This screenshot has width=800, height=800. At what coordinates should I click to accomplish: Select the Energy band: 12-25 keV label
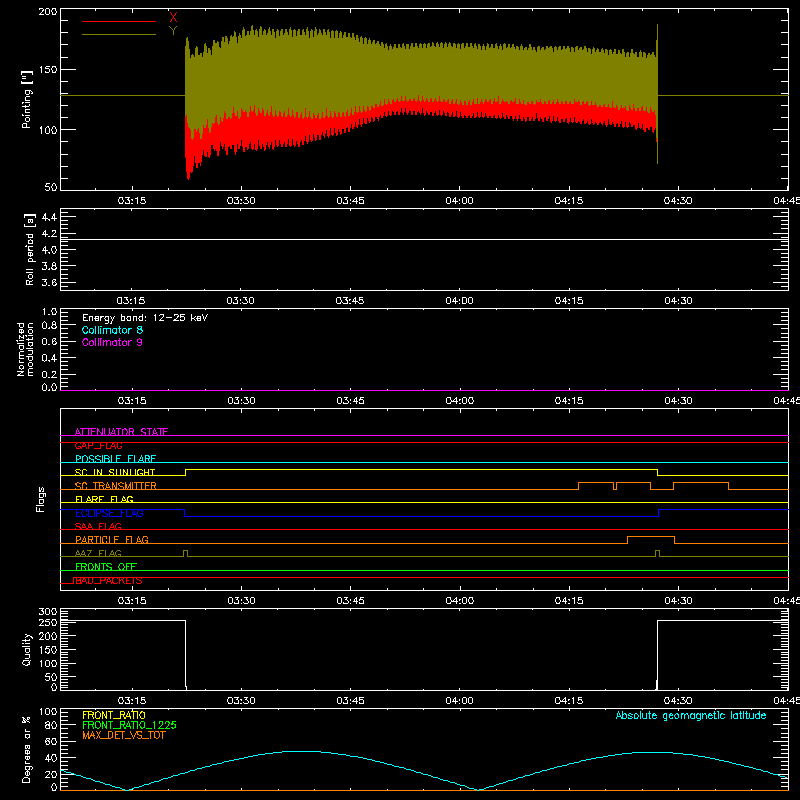145,318
